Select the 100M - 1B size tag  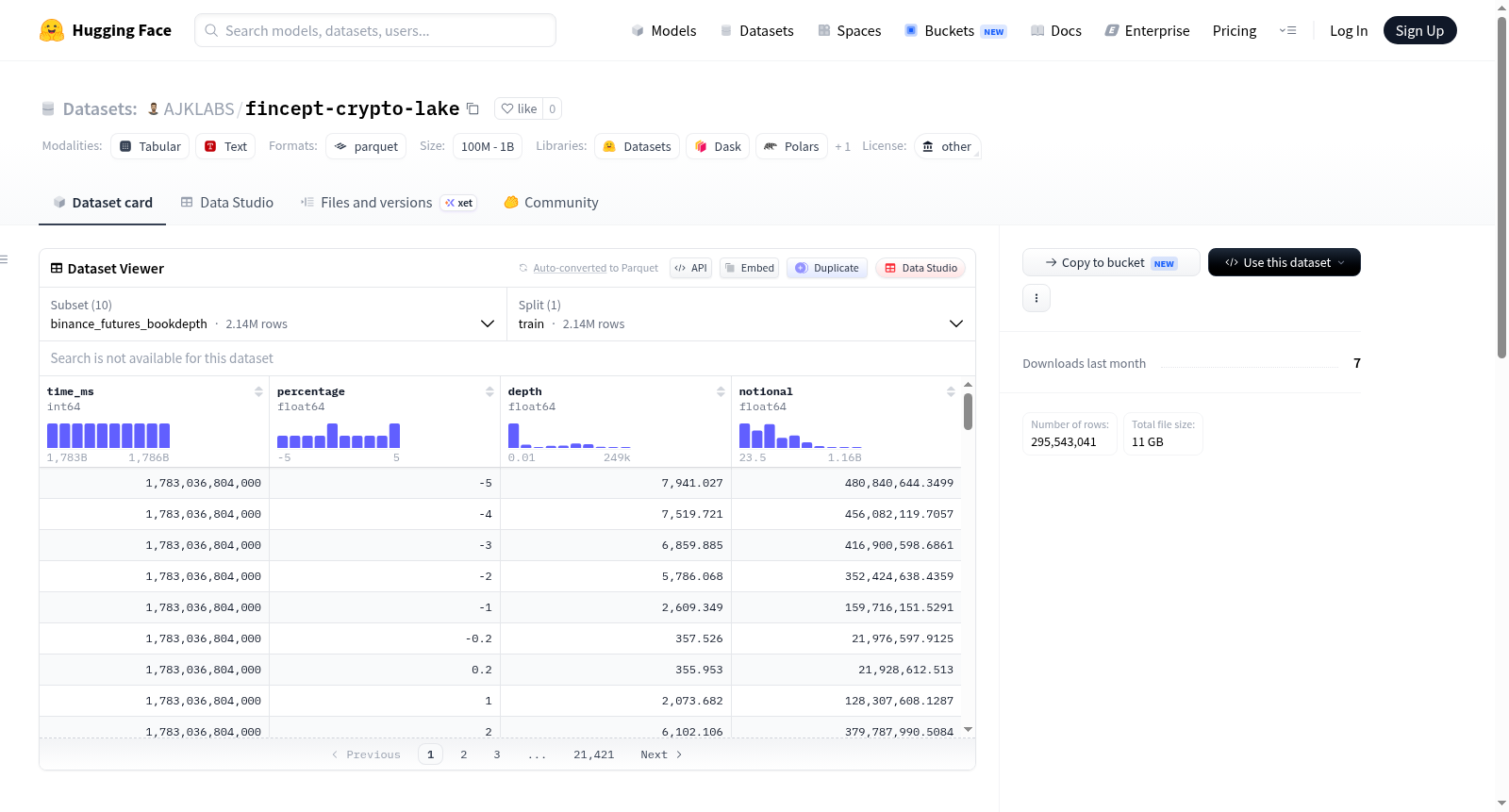click(x=488, y=146)
